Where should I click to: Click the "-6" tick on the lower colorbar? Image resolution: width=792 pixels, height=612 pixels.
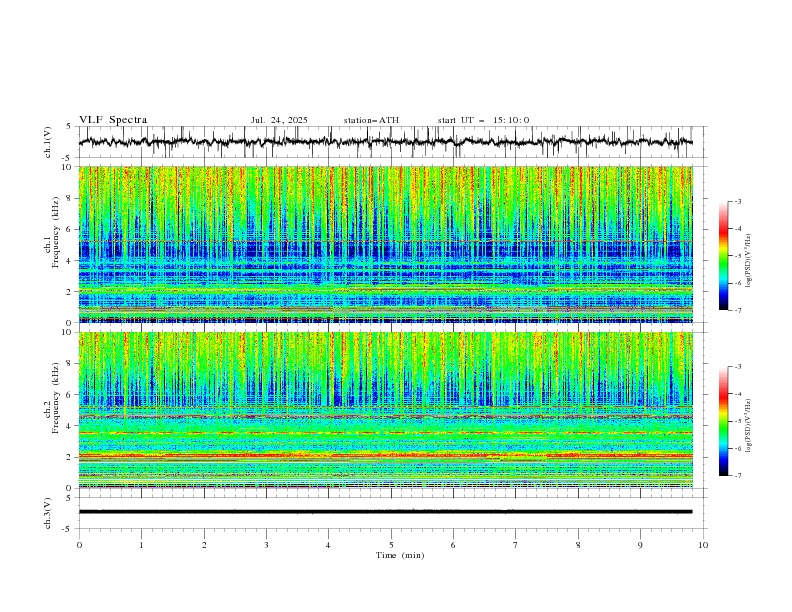click(738, 448)
